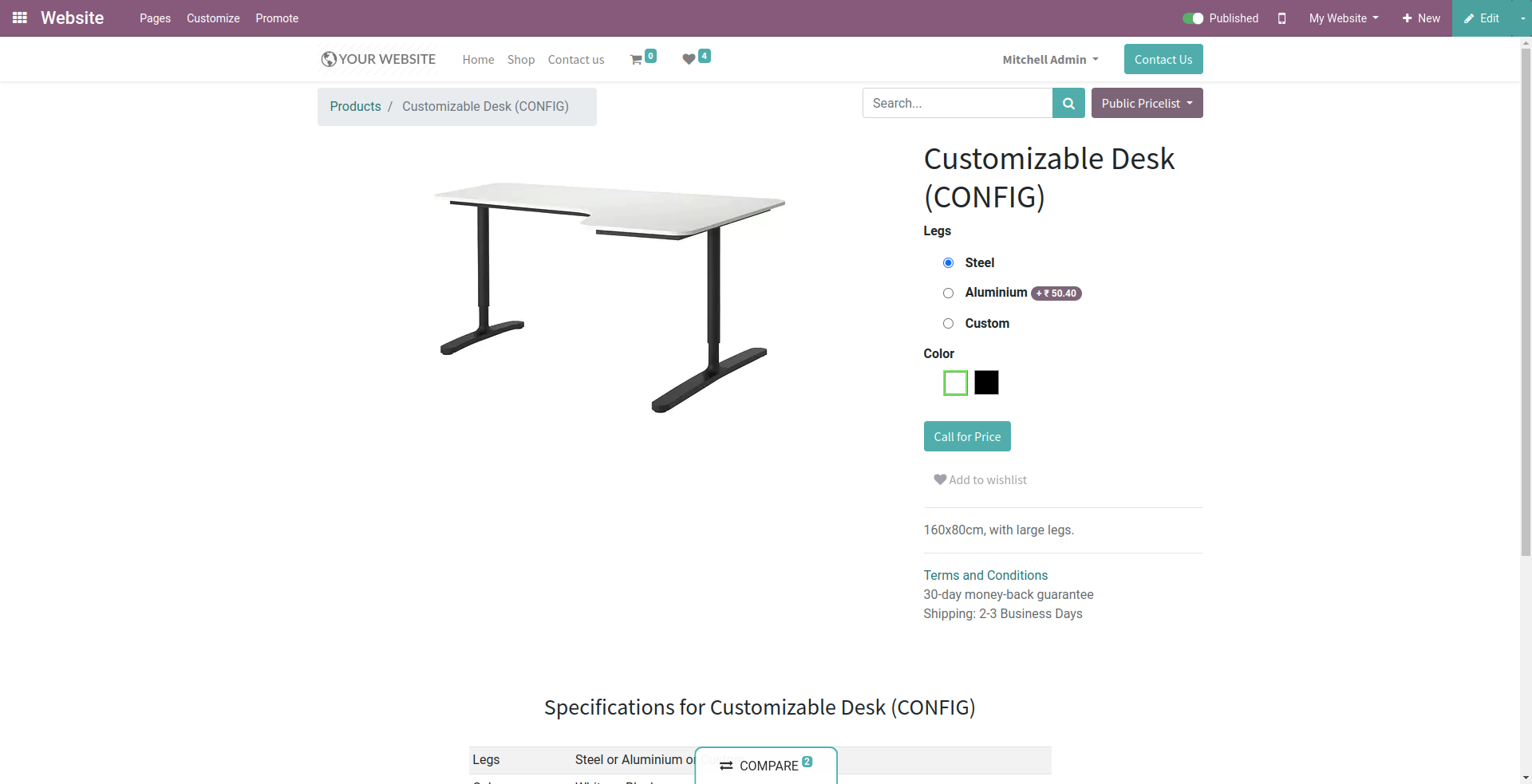Viewport: 1532px width, 784px height.
Task: Choose the black color swatch
Action: coord(986,383)
